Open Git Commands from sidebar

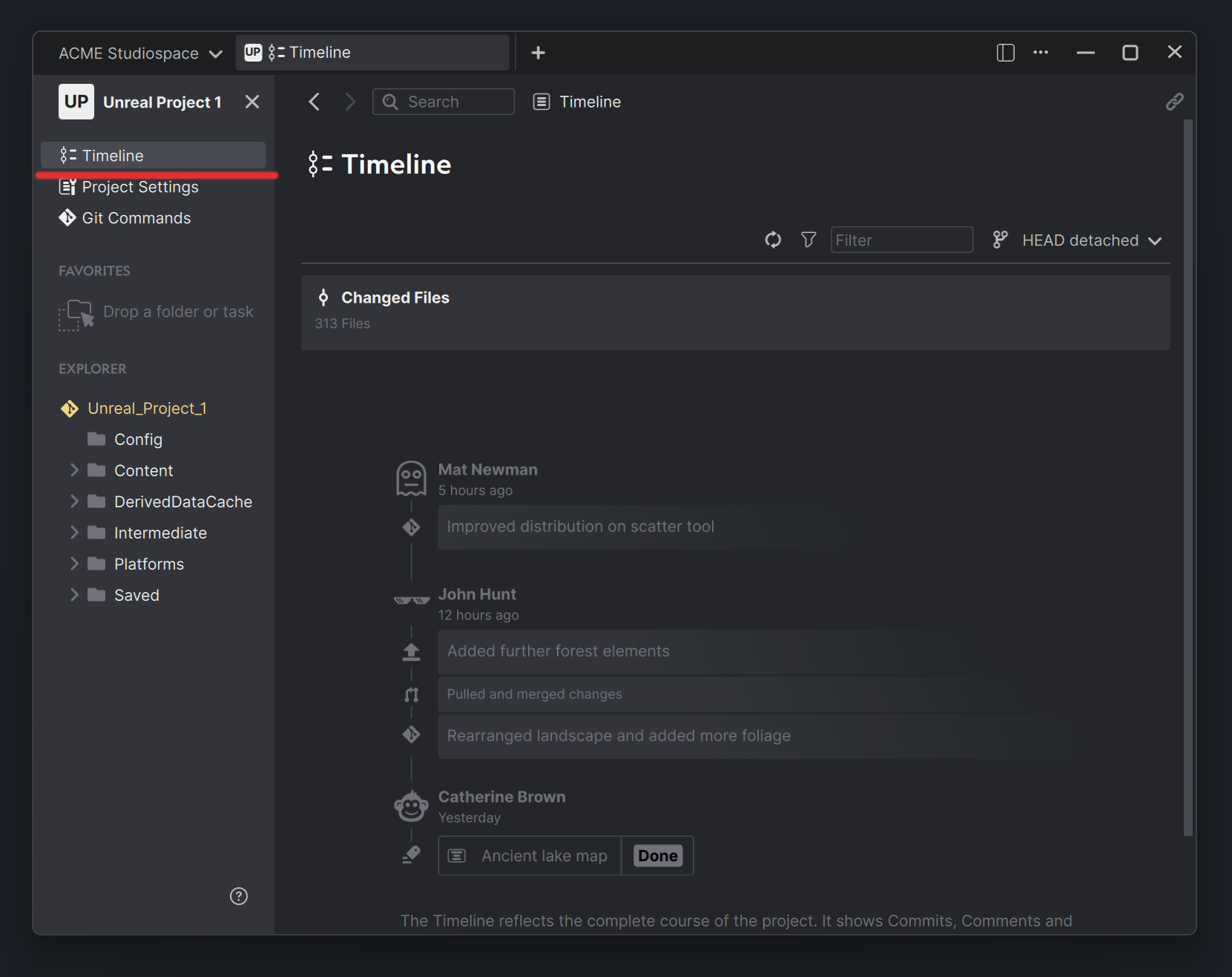point(136,217)
